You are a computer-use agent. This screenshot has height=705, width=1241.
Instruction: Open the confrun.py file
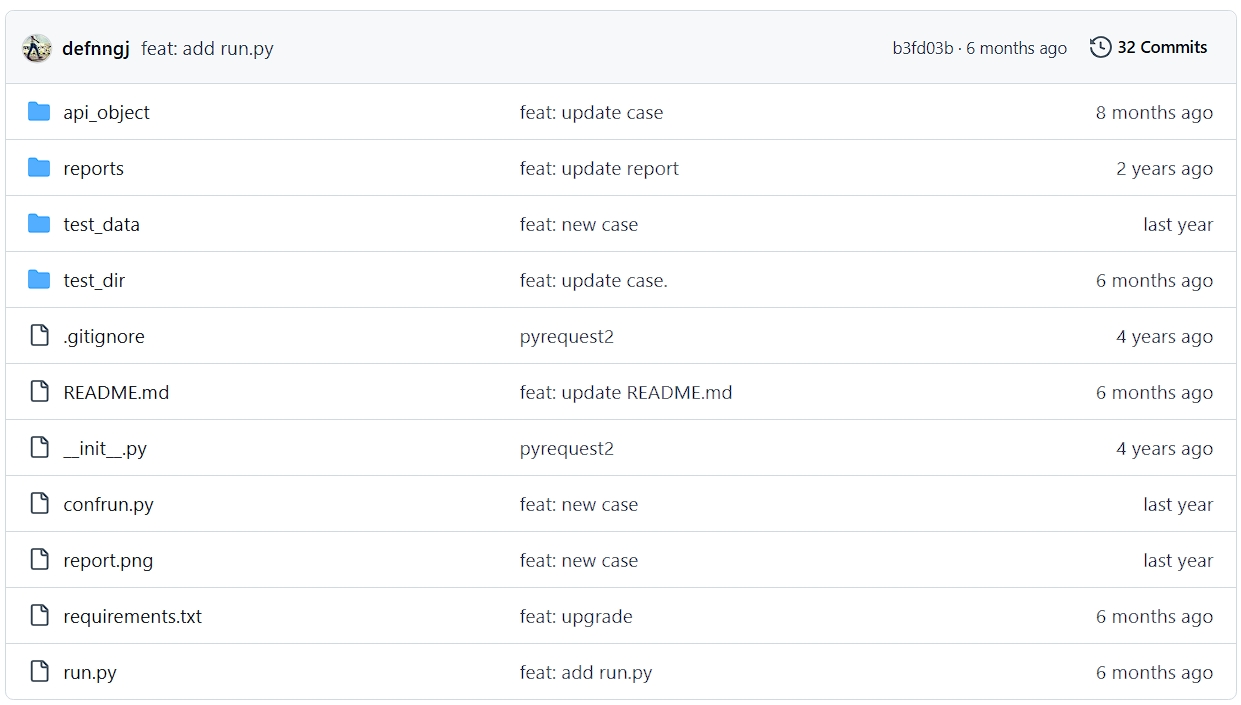[x=108, y=504]
